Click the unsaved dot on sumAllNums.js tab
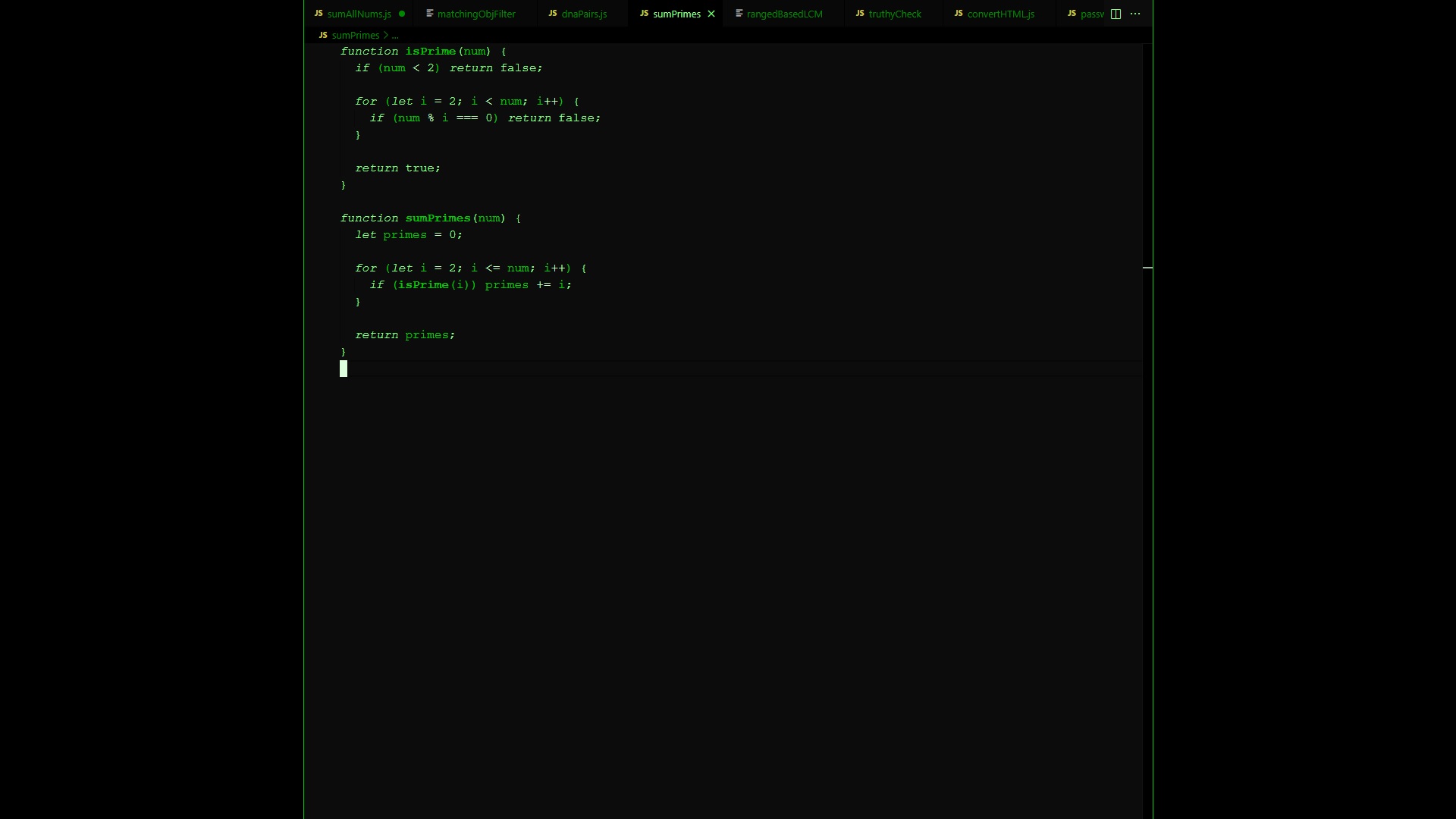 coord(402,14)
